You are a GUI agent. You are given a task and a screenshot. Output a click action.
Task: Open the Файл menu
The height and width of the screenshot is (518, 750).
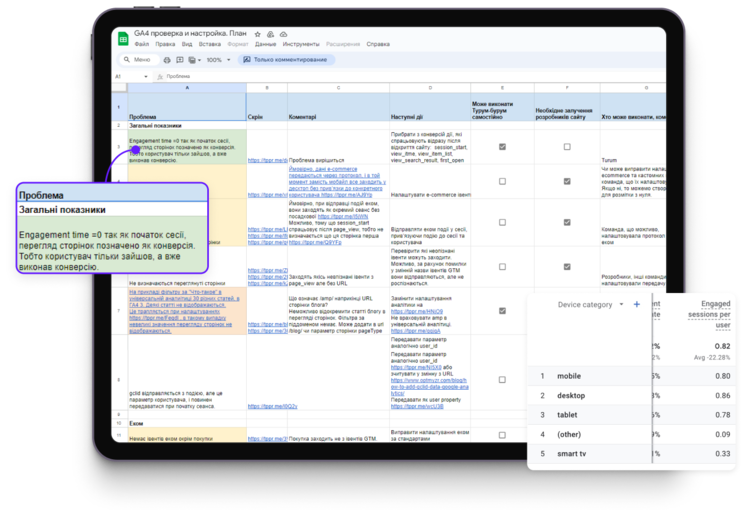pos(142,44)
